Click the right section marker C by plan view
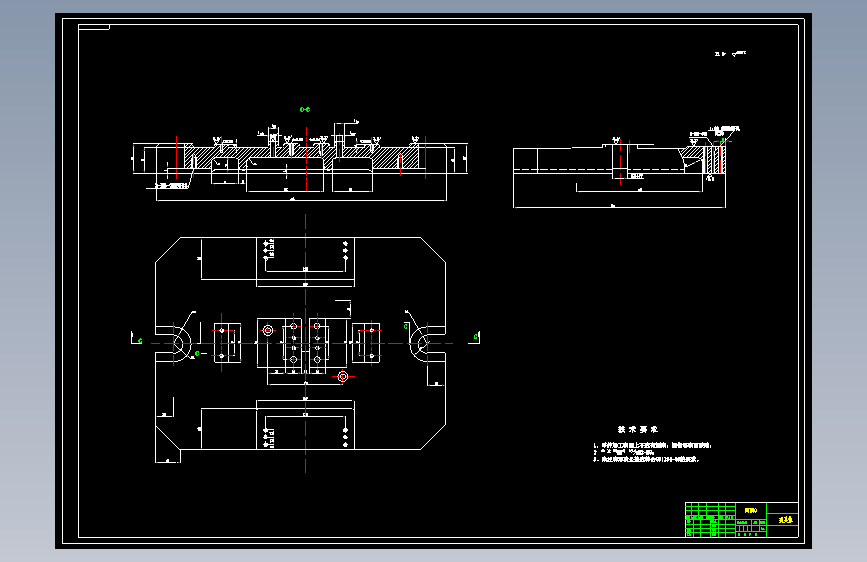867x562 pixels. click(x=476, y=337)
